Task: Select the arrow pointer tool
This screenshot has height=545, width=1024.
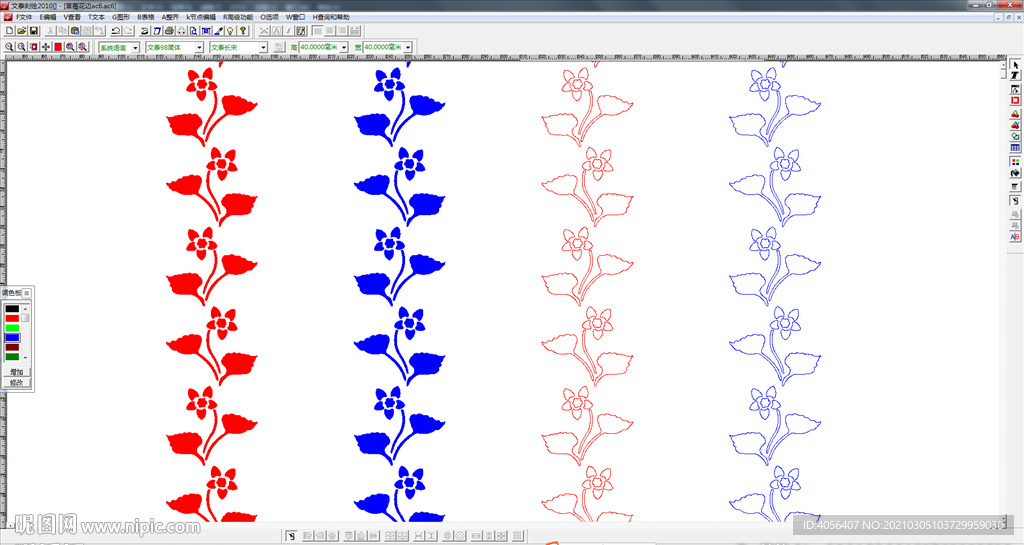Action: [x=1015, y=65]
